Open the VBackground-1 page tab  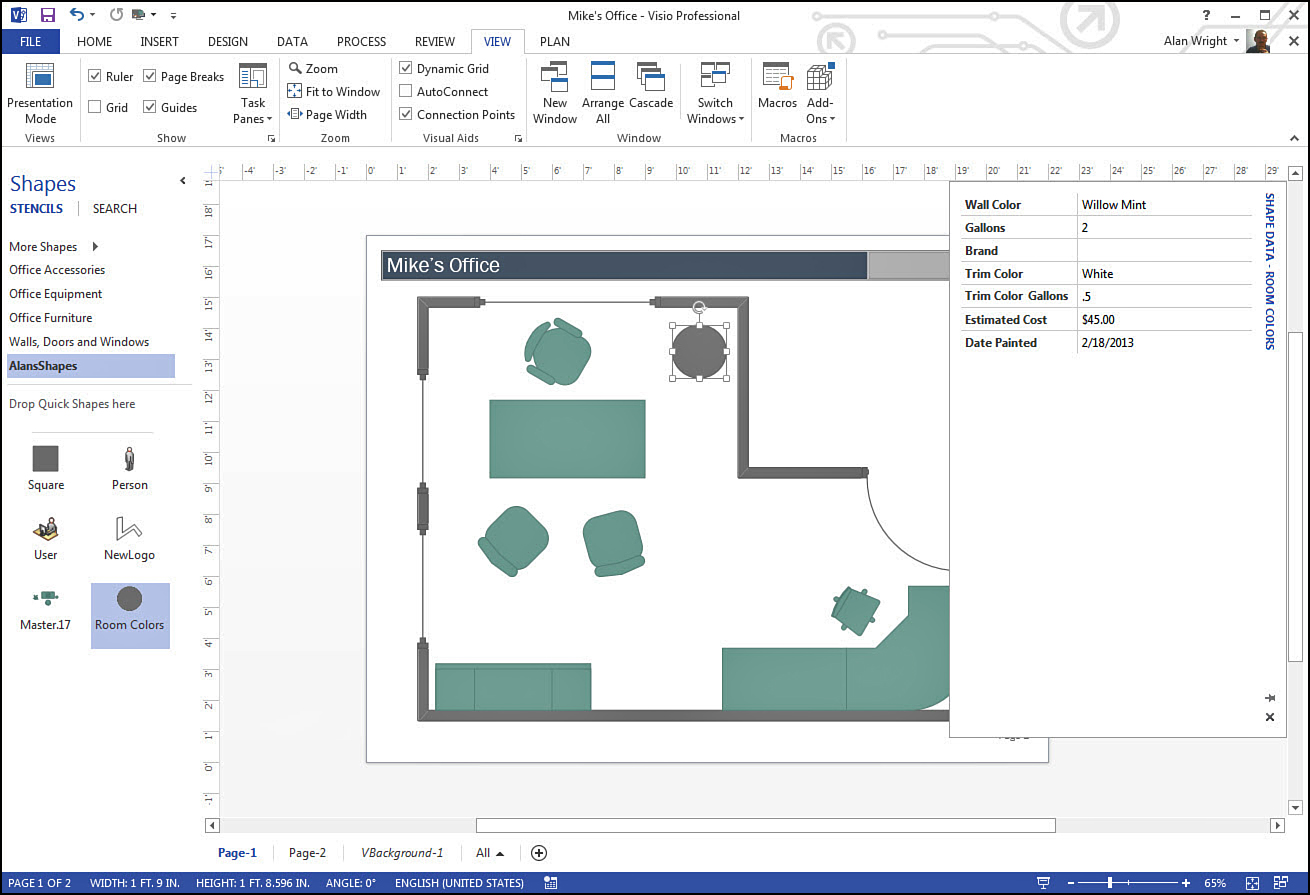[401, 853]
